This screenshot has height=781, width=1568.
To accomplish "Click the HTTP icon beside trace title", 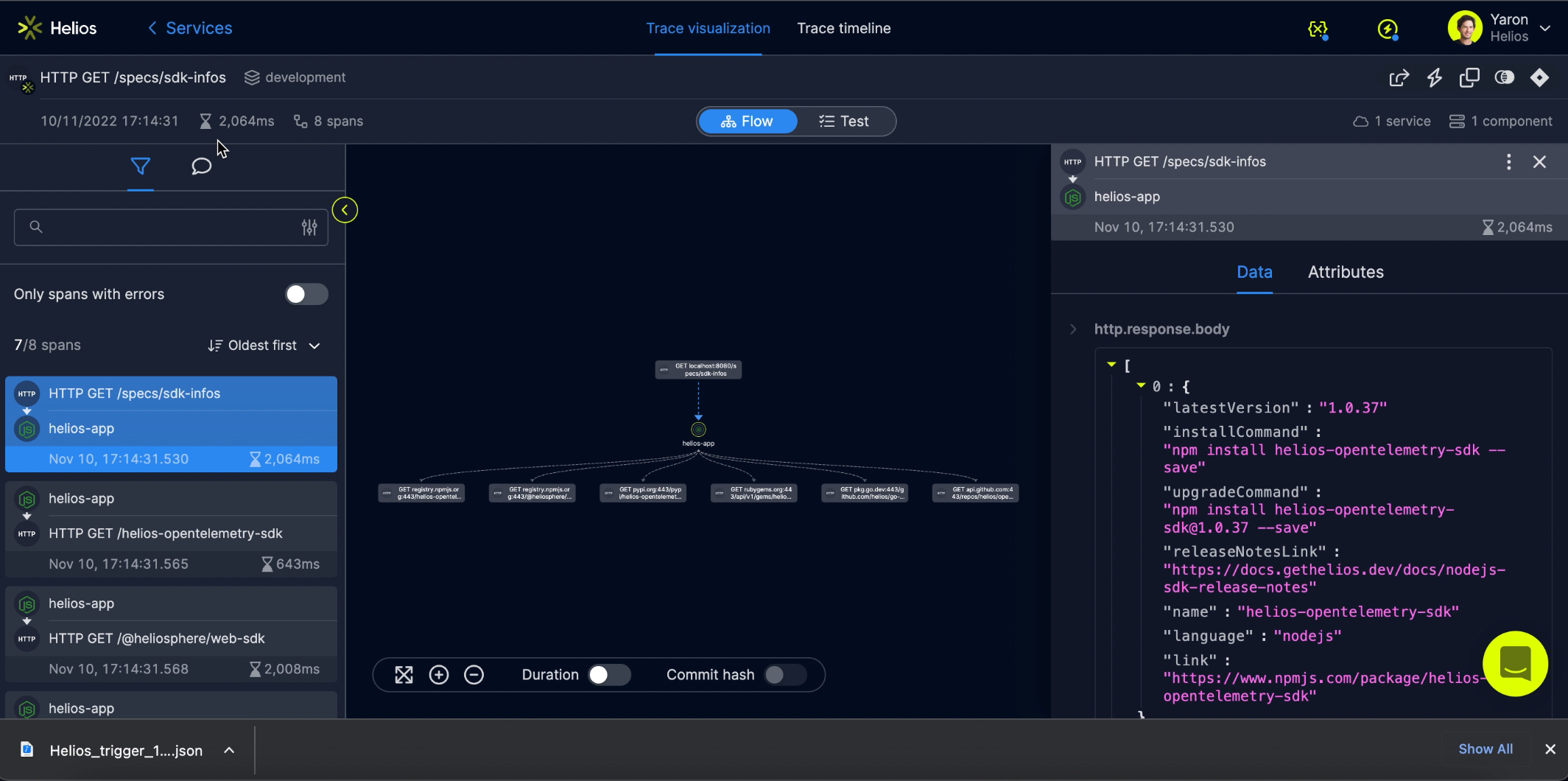I will [20, 80].
